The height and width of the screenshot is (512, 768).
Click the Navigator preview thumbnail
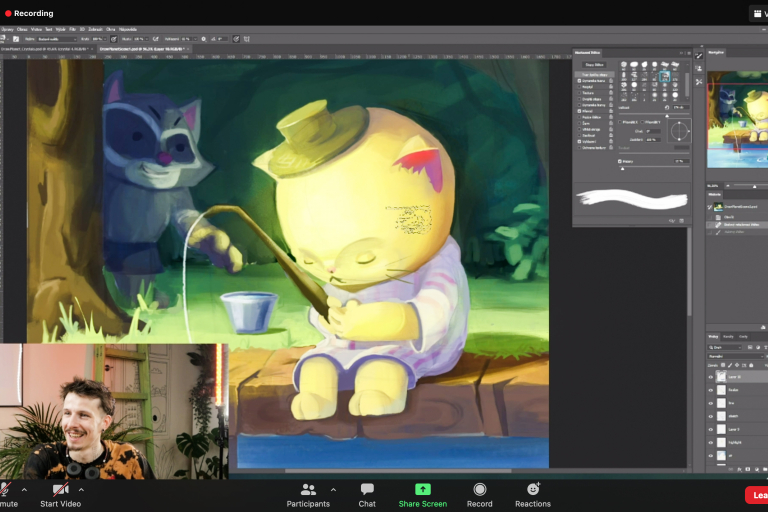[737, 118]
